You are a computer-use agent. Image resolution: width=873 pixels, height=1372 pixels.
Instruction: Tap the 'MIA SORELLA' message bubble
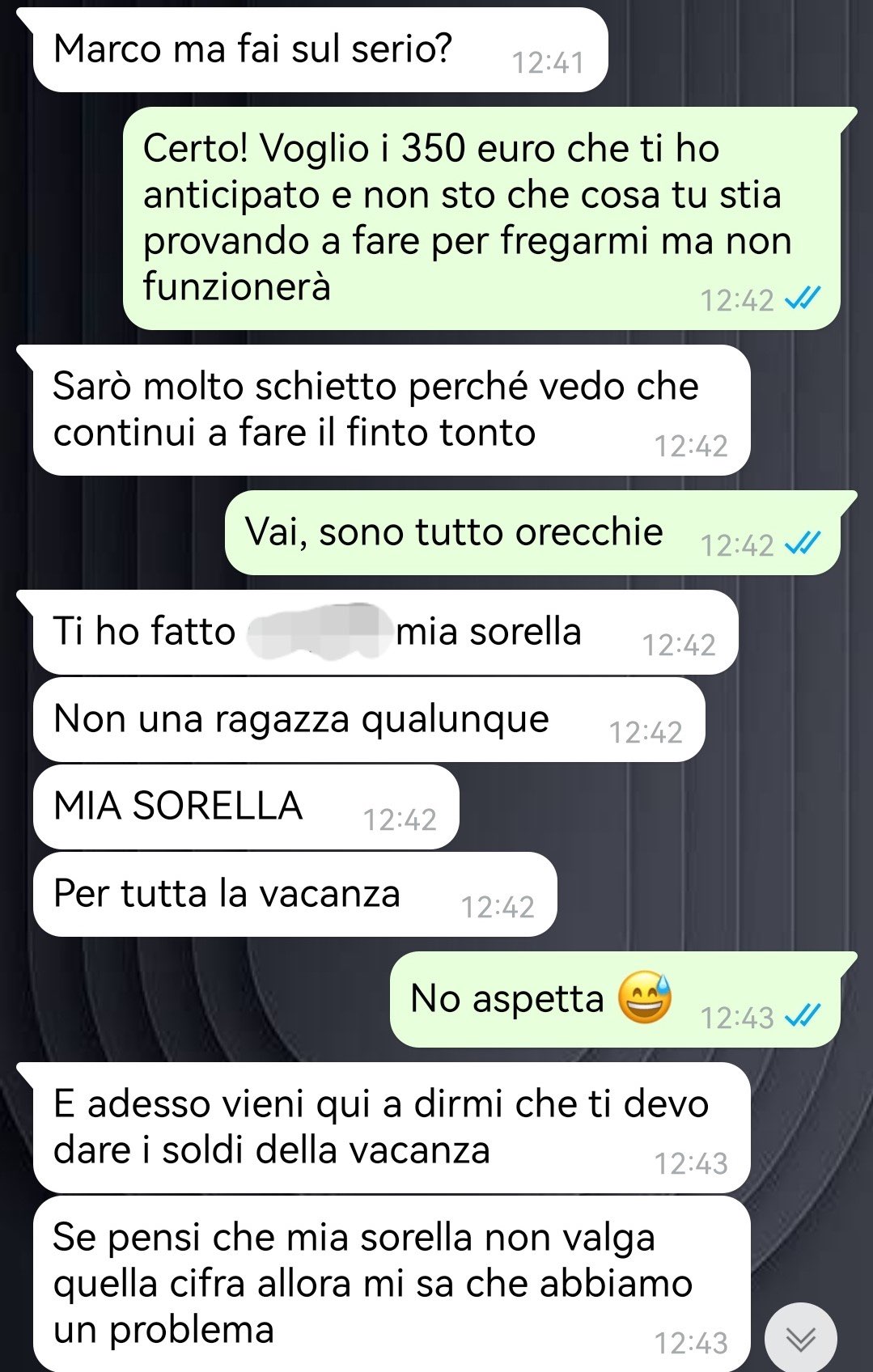[x=246, y=807]
